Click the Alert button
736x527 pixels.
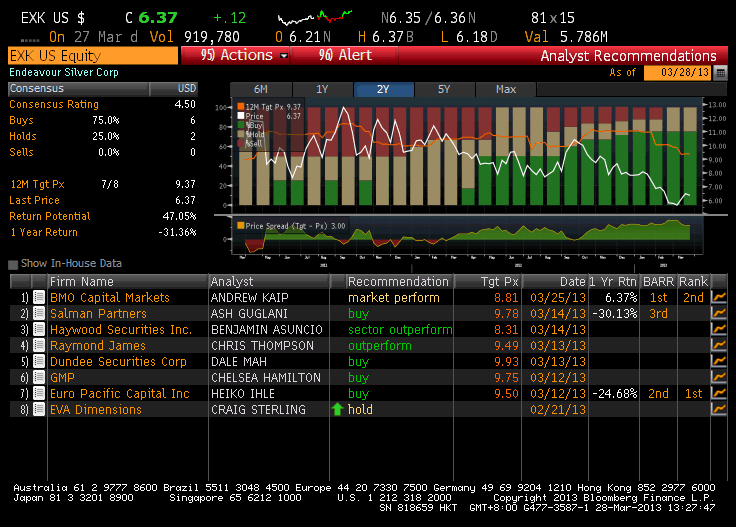pyautogui.click(x=345, y=55)
